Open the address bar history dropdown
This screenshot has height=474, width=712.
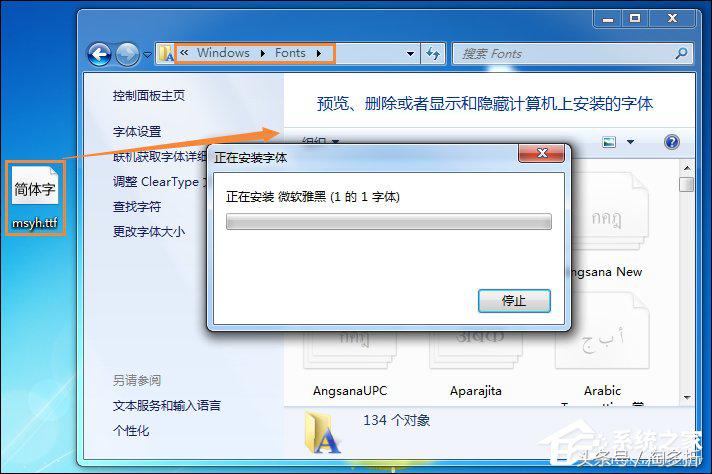tap(410, 54)
